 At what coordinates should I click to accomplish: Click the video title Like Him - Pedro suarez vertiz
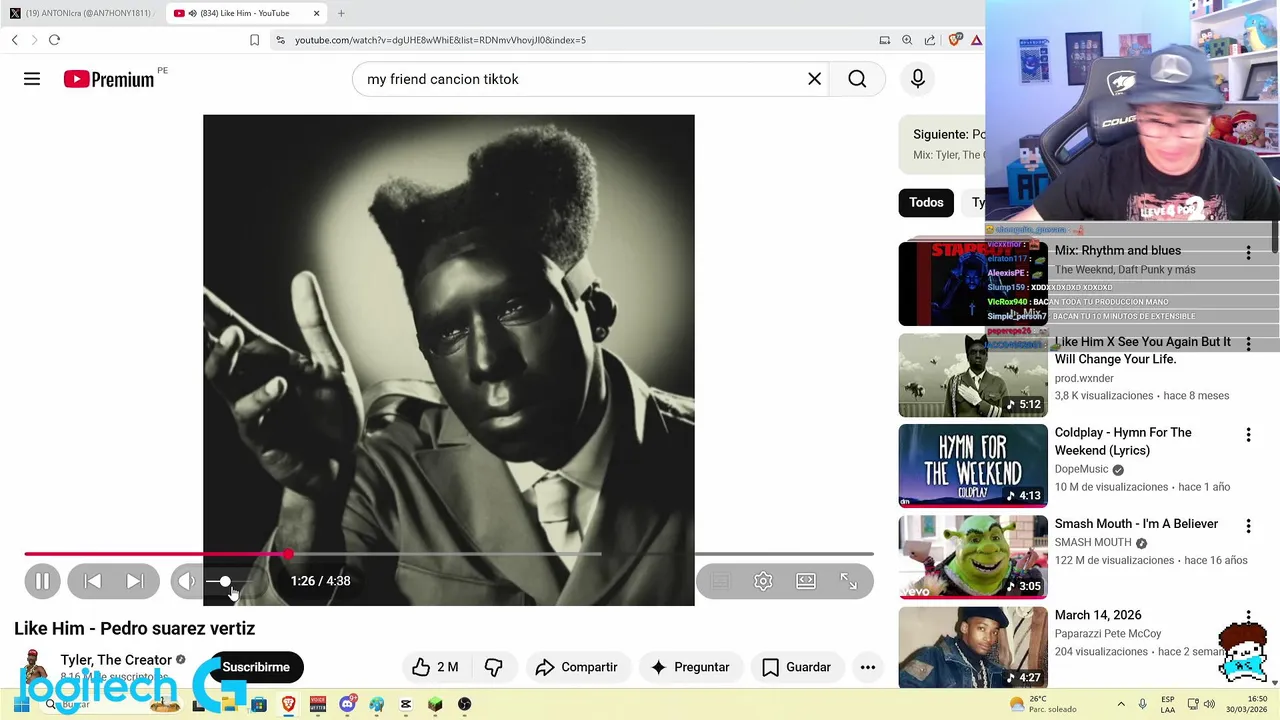tap(134, 628)
